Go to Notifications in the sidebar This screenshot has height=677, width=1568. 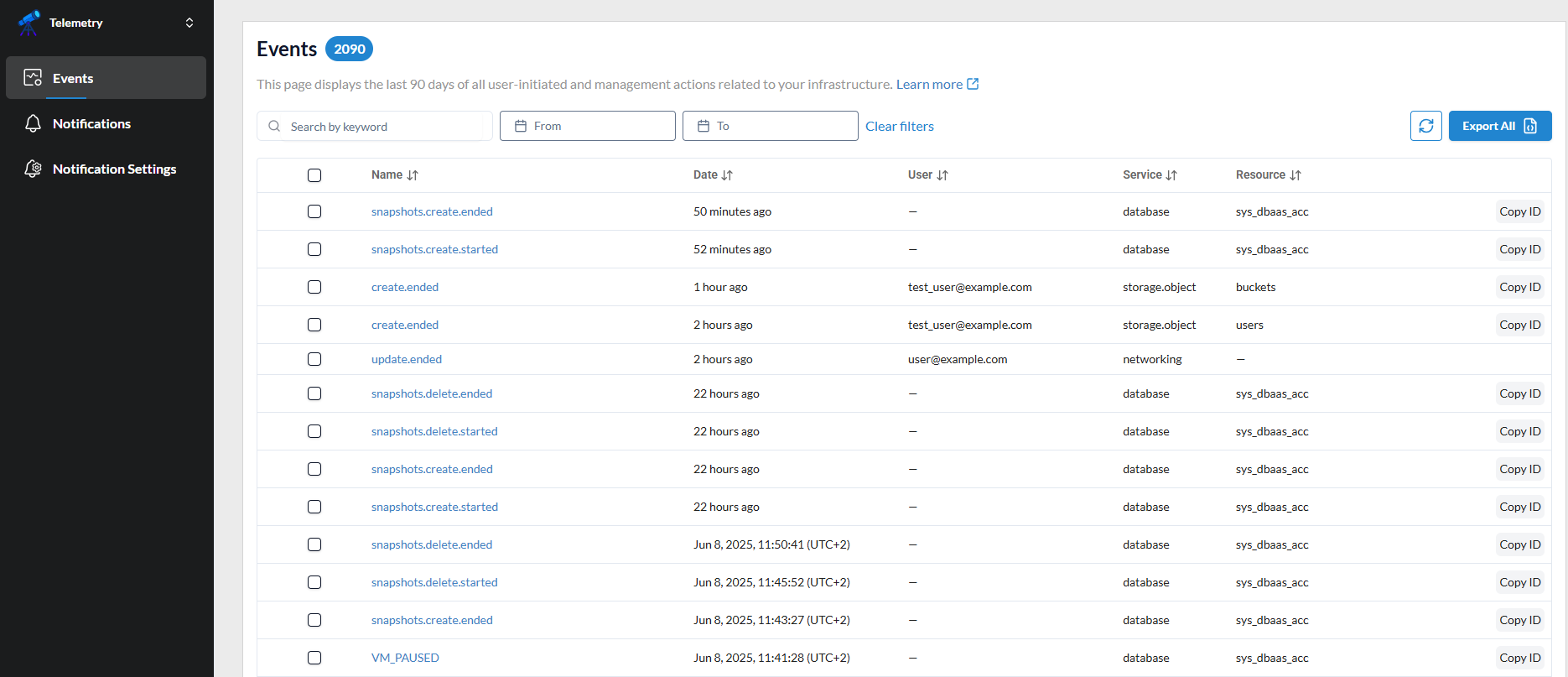91,123
